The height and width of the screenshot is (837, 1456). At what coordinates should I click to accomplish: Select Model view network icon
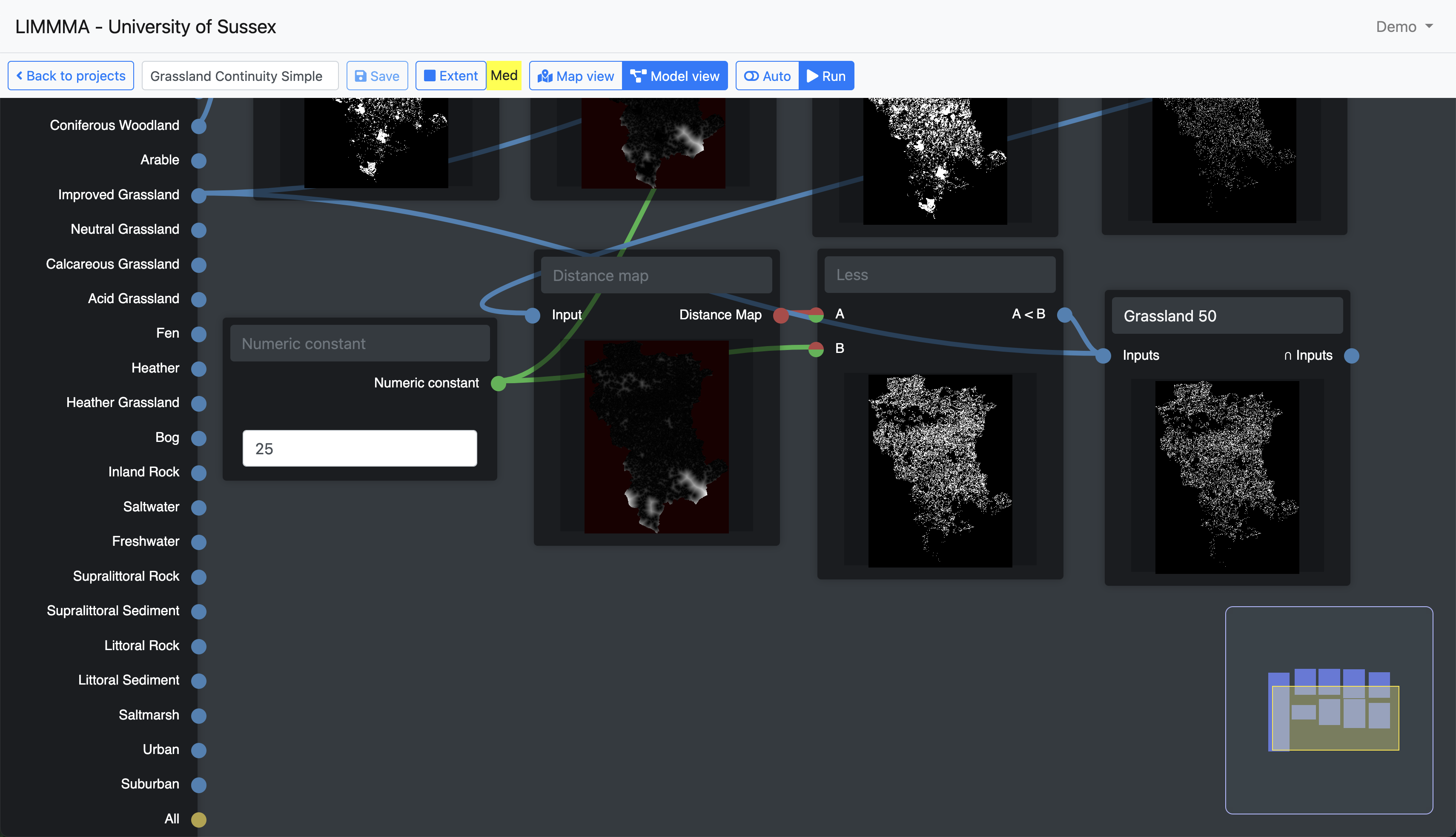click(x=674, y=76)
